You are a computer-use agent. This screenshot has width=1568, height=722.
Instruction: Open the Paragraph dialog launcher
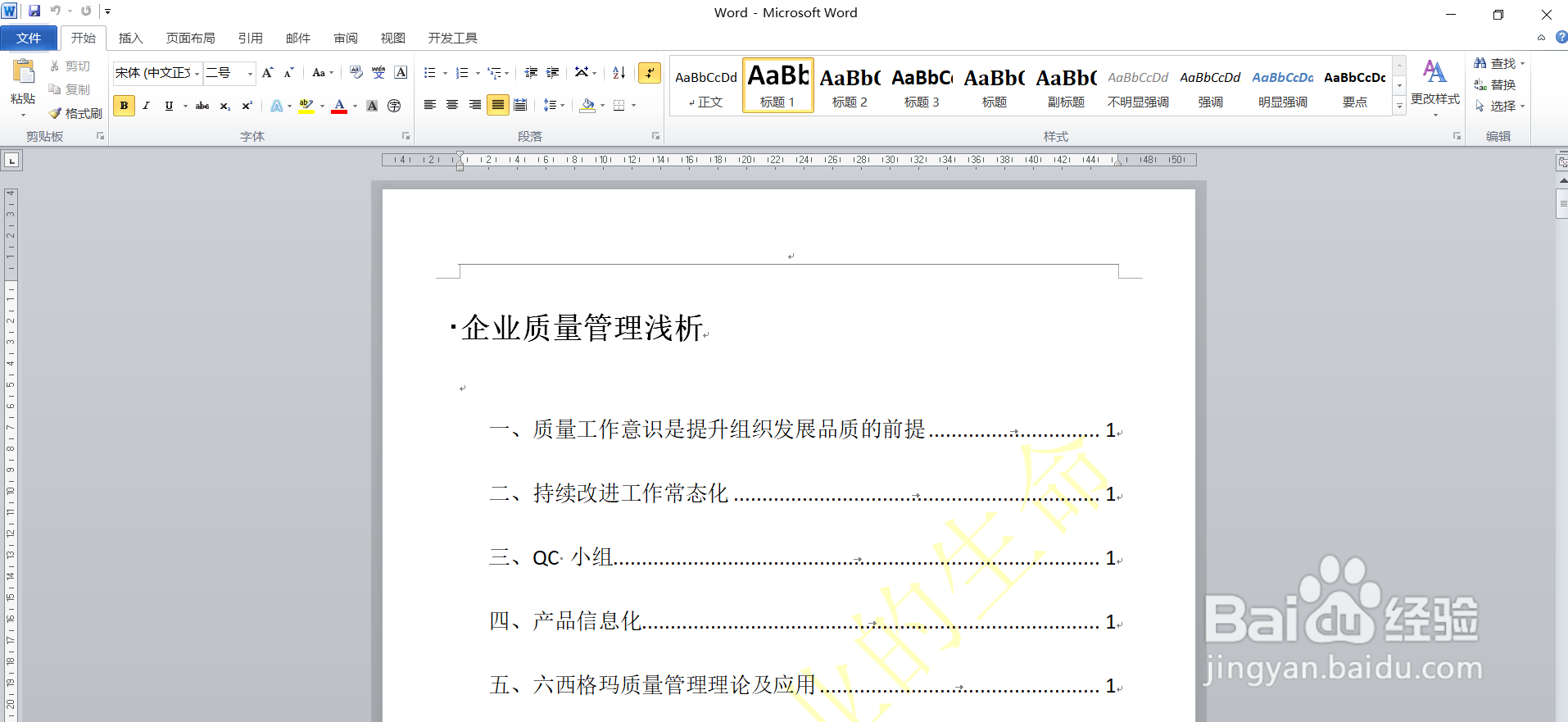coord(655,136)
